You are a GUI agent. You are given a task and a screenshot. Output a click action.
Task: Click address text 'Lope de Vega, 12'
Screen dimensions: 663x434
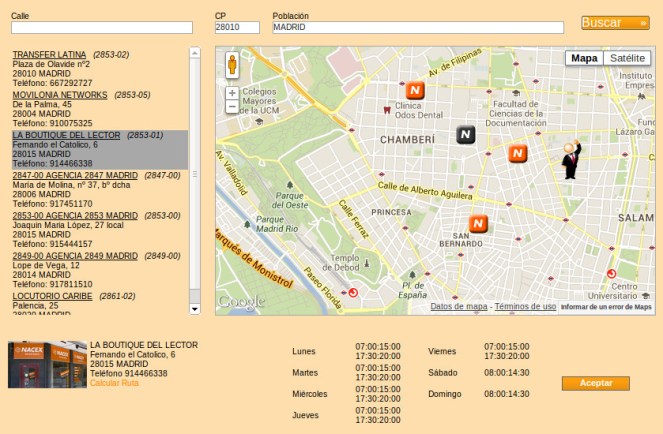pyautogui.click(x=46, y=265)
